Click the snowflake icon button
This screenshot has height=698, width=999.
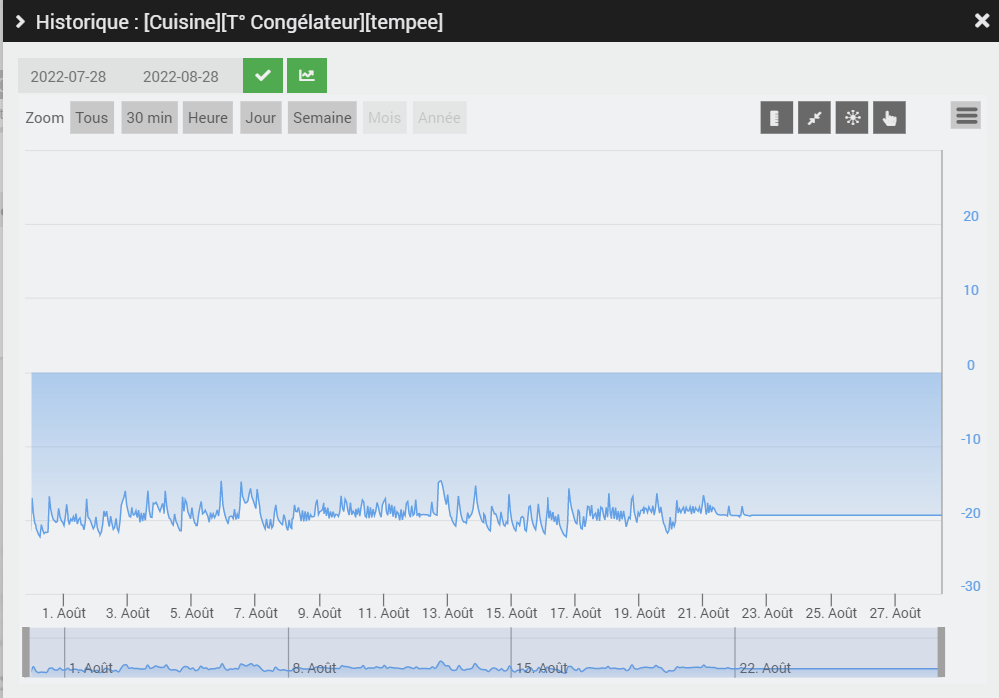click(852, 118)
